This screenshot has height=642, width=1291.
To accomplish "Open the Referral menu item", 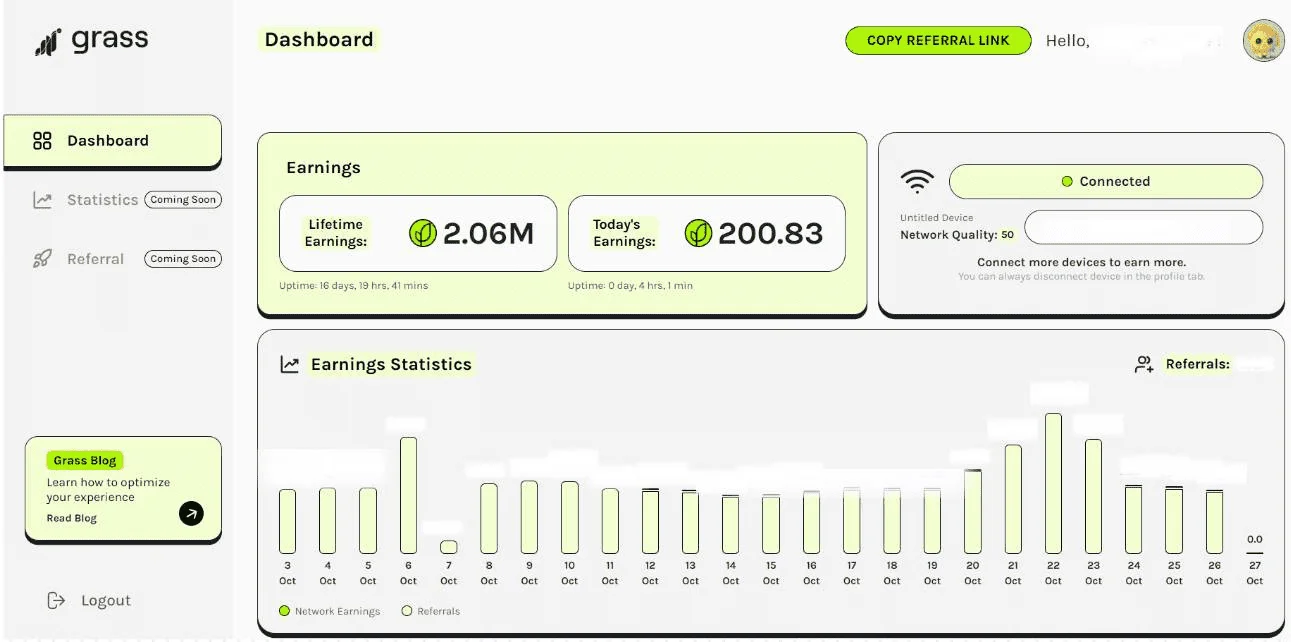I will click(x=95, y=259).
